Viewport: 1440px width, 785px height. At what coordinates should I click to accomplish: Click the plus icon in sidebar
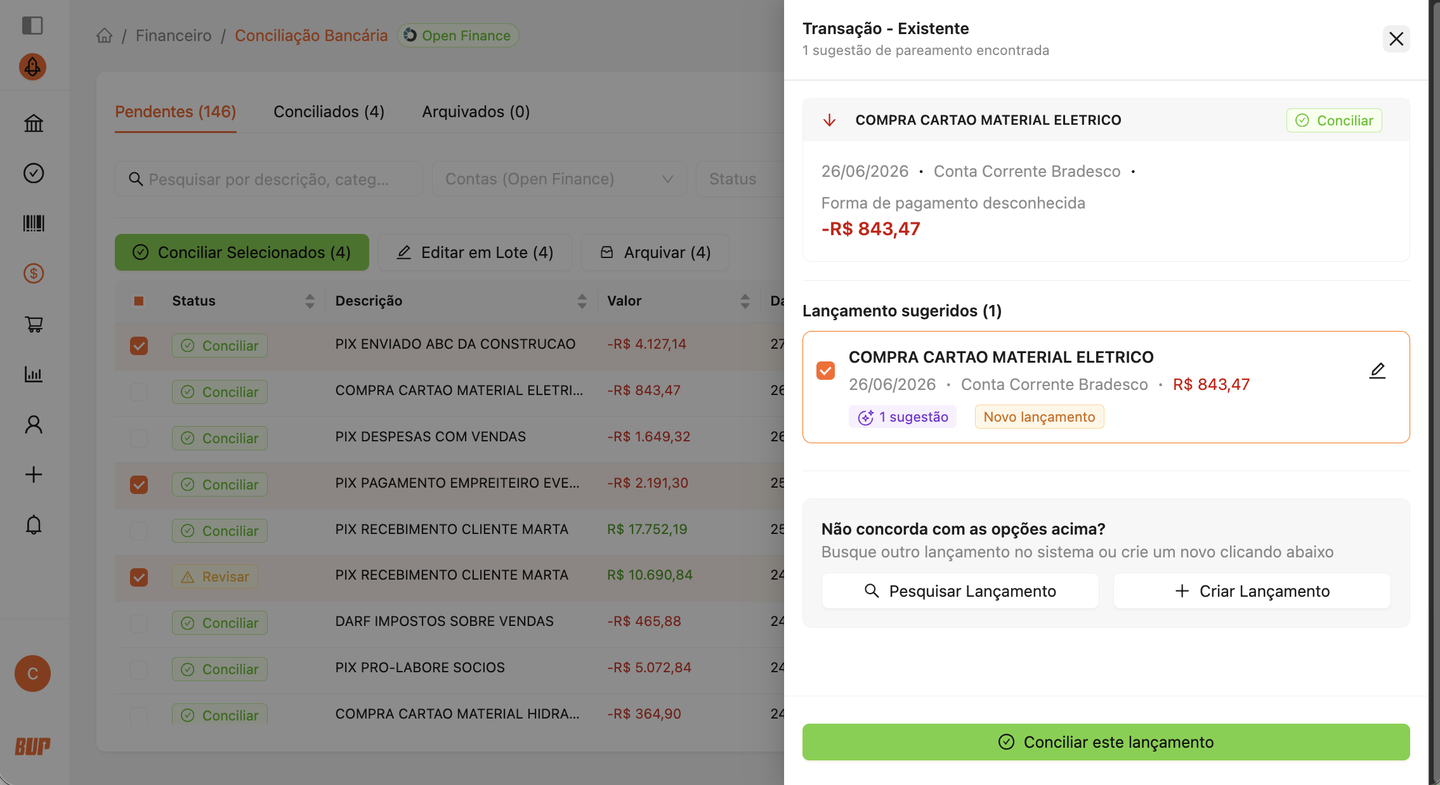(x=34, y=474)
